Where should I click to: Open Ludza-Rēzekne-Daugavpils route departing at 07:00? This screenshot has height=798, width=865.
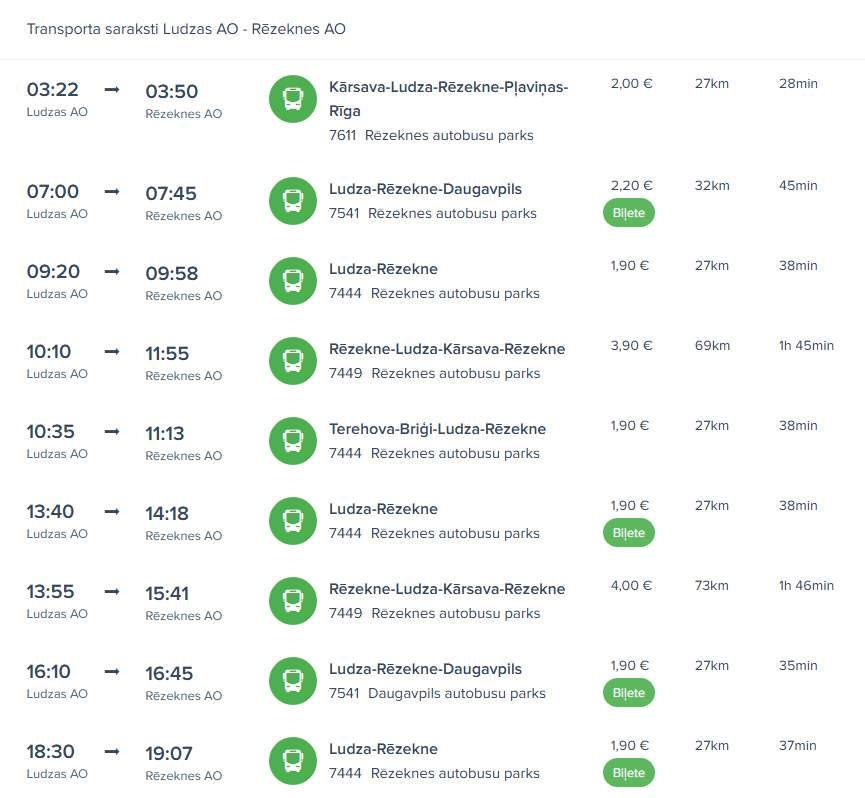pos(425,189)
